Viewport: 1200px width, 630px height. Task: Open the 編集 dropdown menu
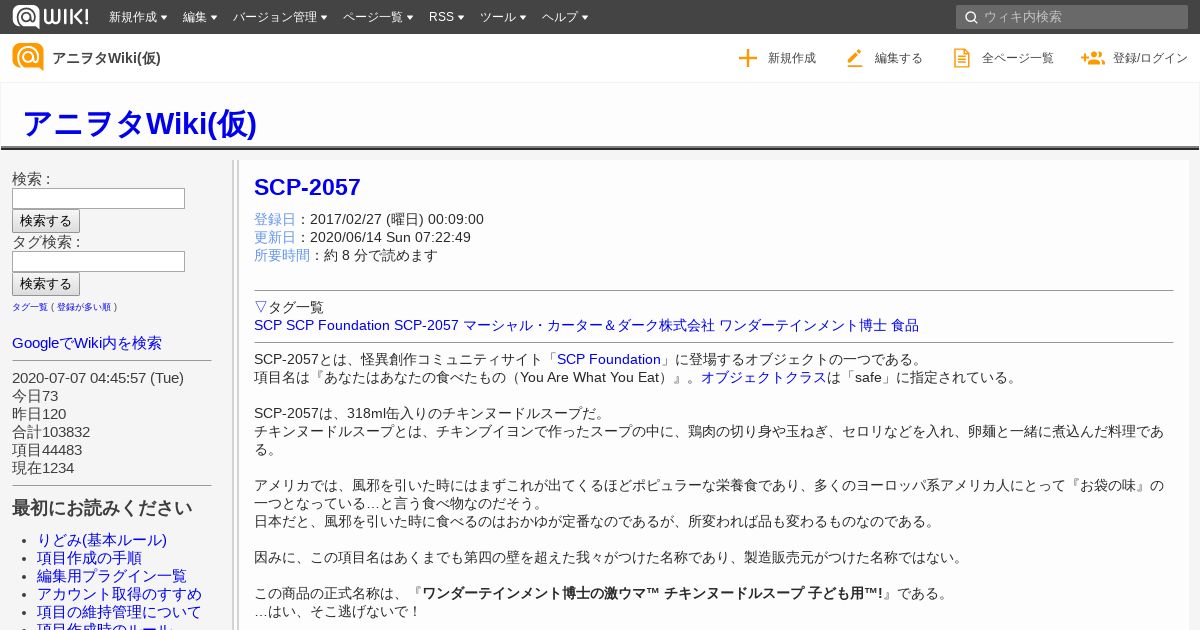[200, 17]
